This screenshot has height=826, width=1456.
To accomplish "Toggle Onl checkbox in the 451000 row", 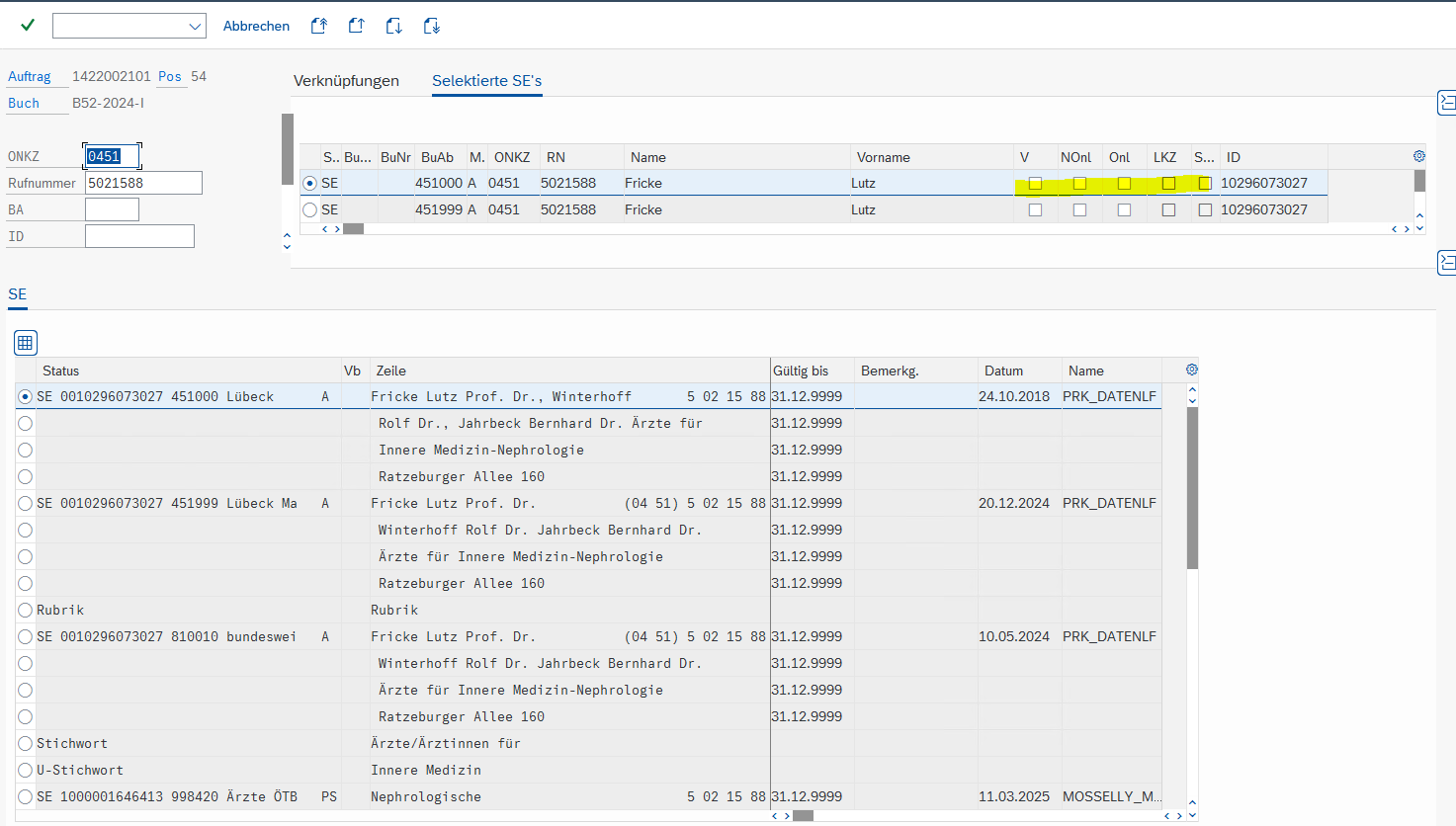I will (x=1124, y=183).
